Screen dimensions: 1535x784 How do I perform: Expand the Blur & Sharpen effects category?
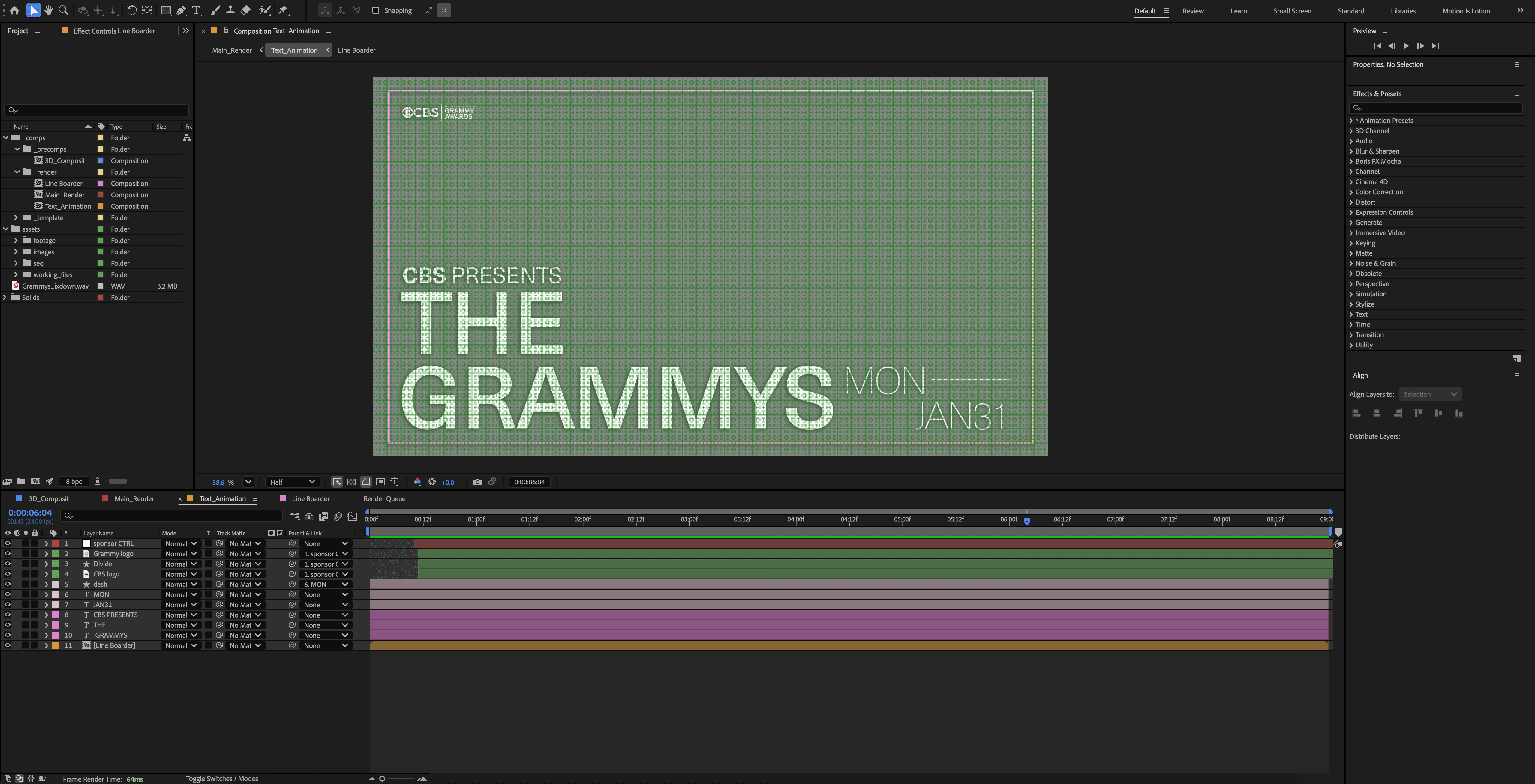point(1351,151)
